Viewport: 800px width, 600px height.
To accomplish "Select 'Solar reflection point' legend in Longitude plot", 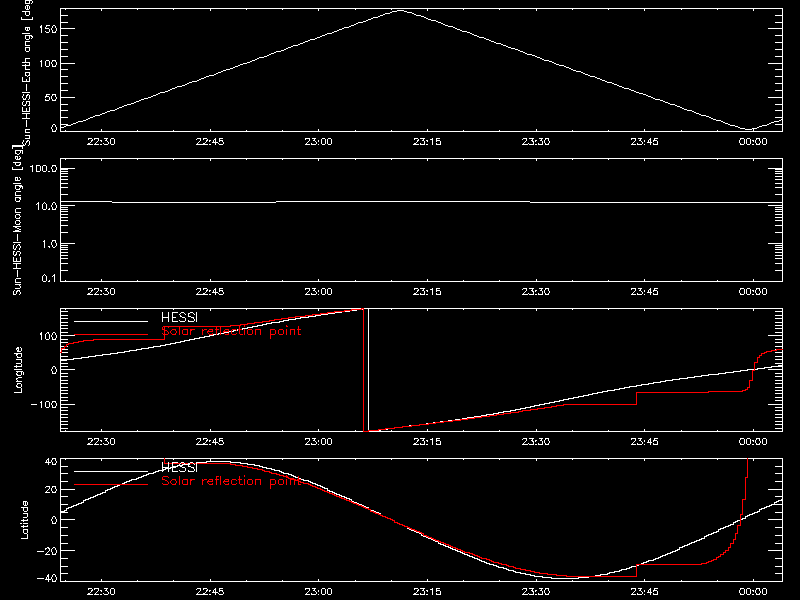I will [x=231, y=331].
